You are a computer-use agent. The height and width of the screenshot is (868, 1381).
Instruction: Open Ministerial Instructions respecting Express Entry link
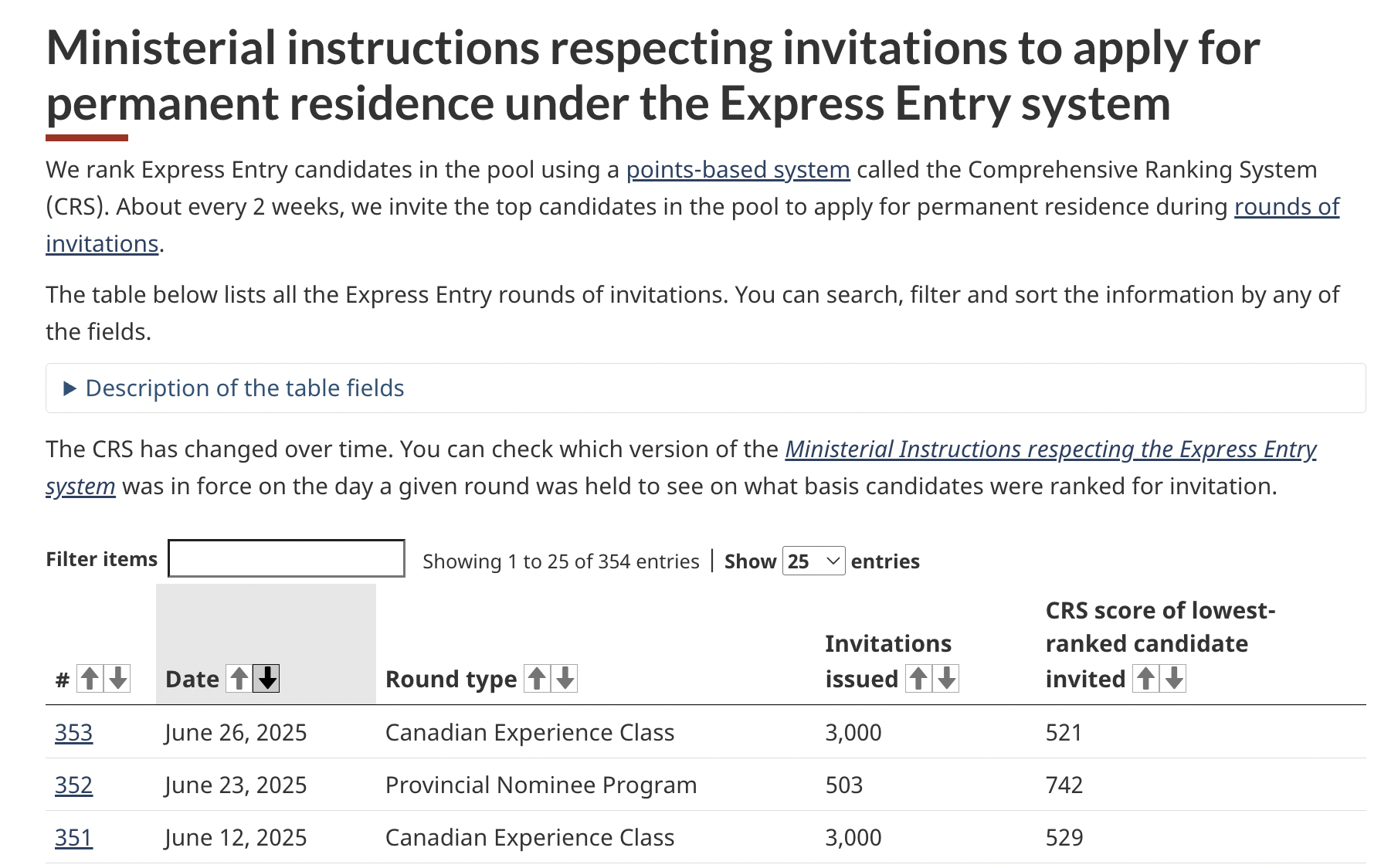click(x=1050, y=449)
